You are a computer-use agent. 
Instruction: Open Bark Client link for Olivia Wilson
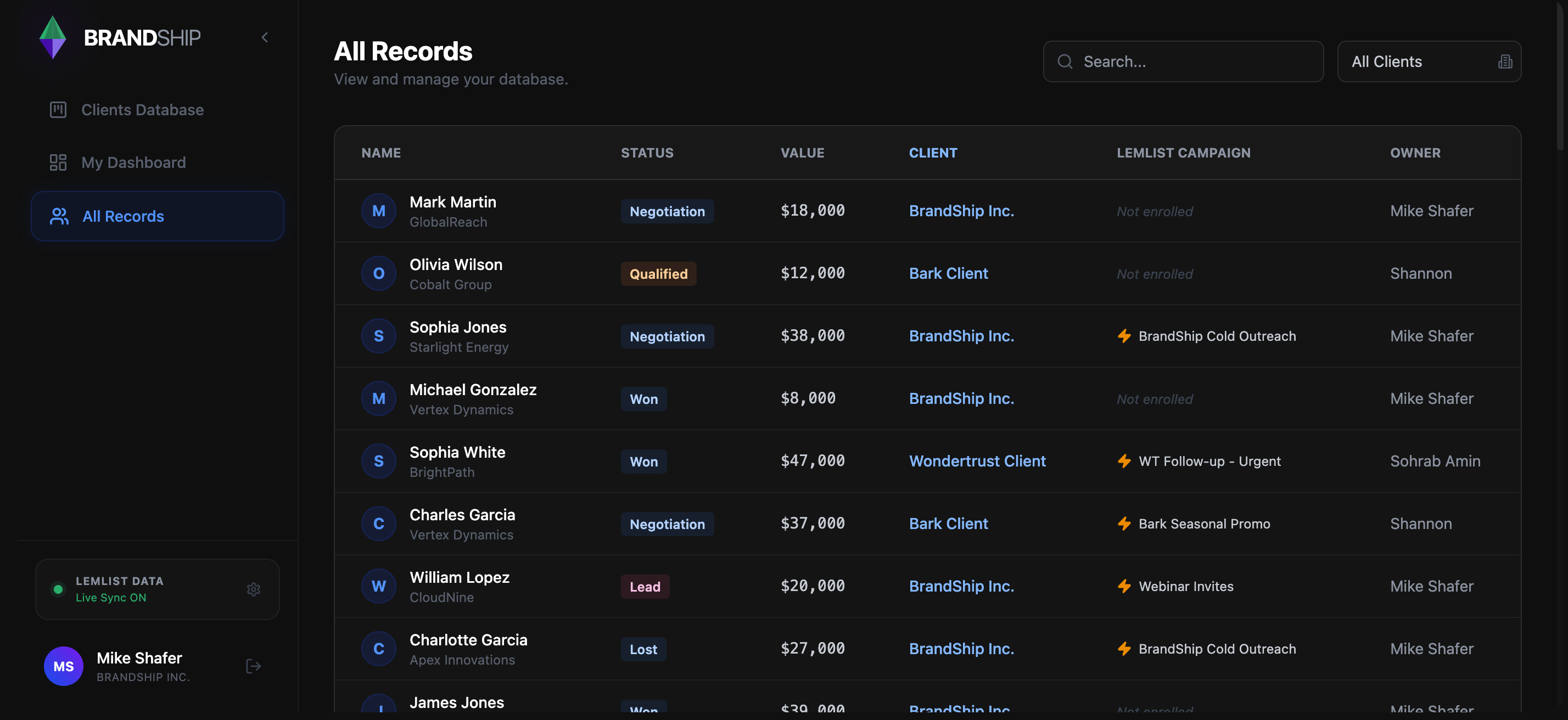coord(948,274)
